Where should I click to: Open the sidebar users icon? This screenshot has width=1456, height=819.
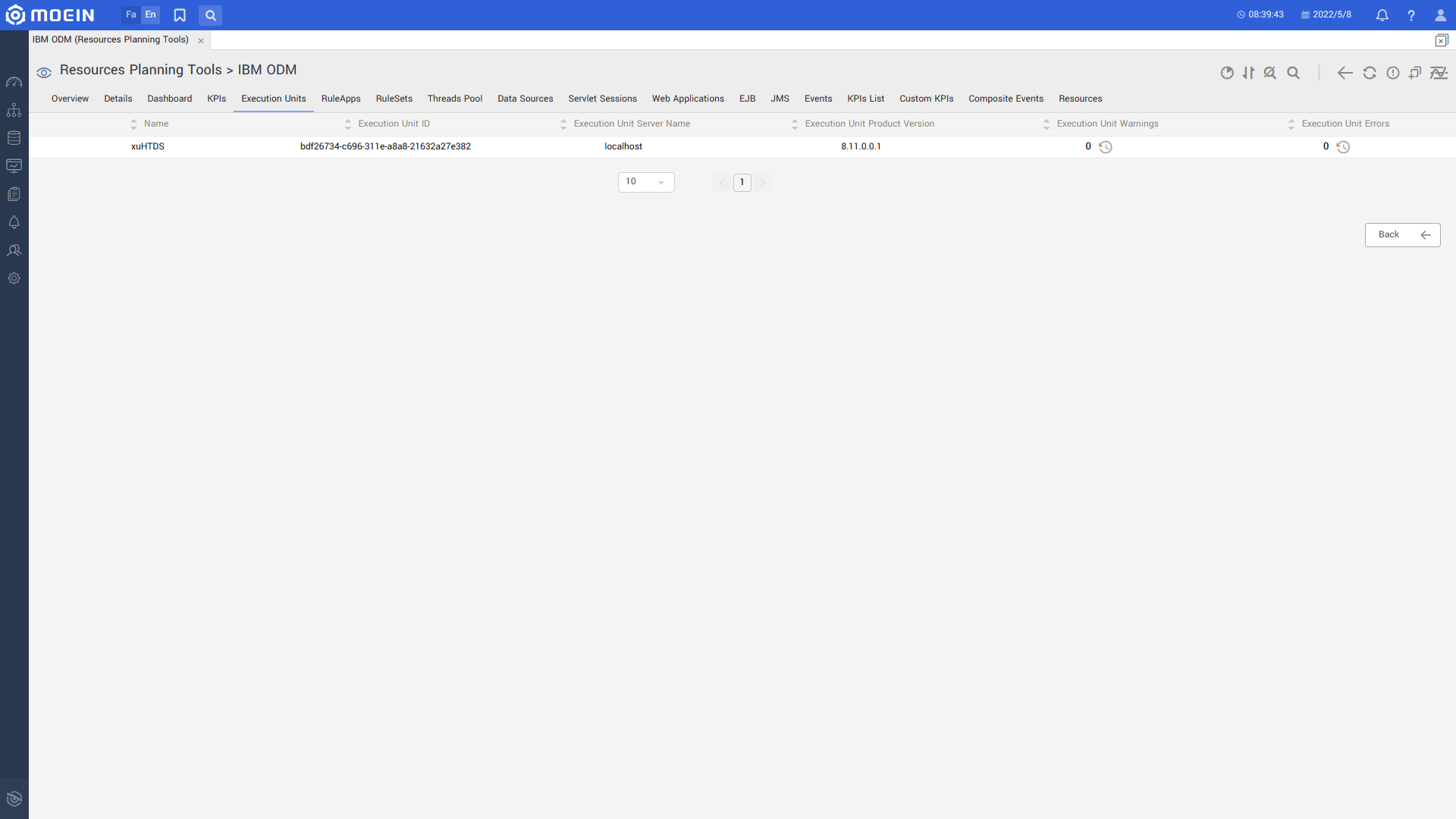(x=14, y=250)
